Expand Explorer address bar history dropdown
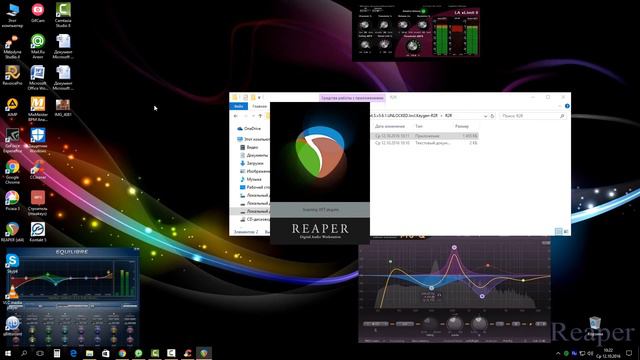 485,116
